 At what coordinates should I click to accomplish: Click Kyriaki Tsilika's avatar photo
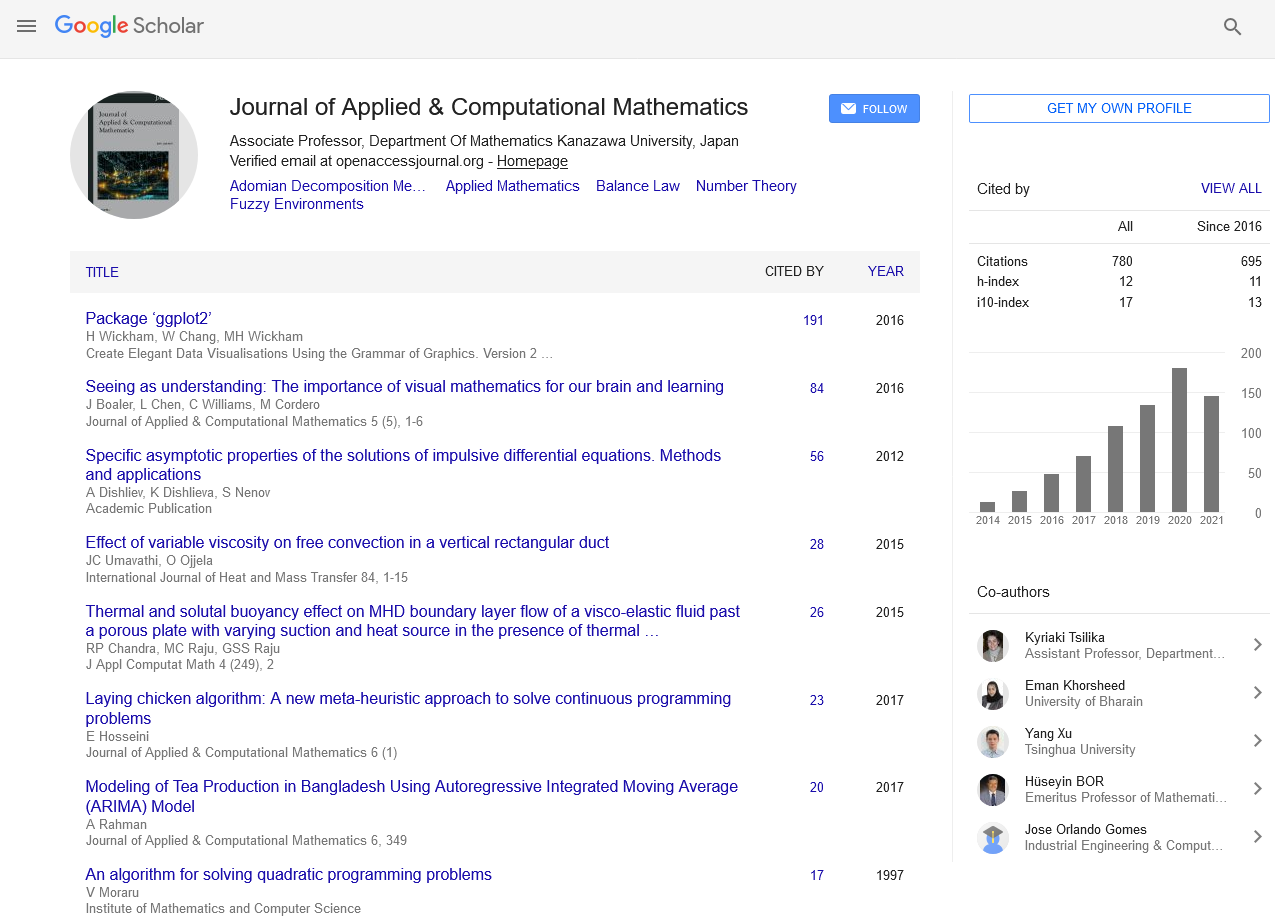[x=993, y=645]
